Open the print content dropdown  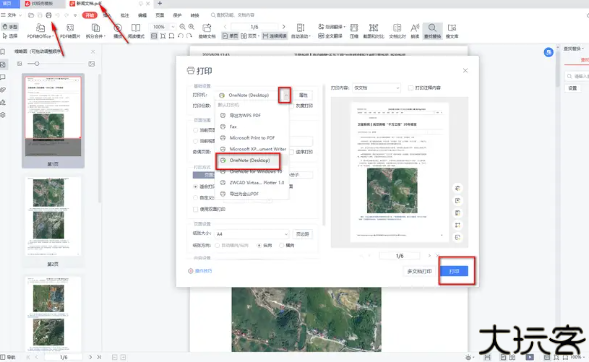(x=376, y=88)
